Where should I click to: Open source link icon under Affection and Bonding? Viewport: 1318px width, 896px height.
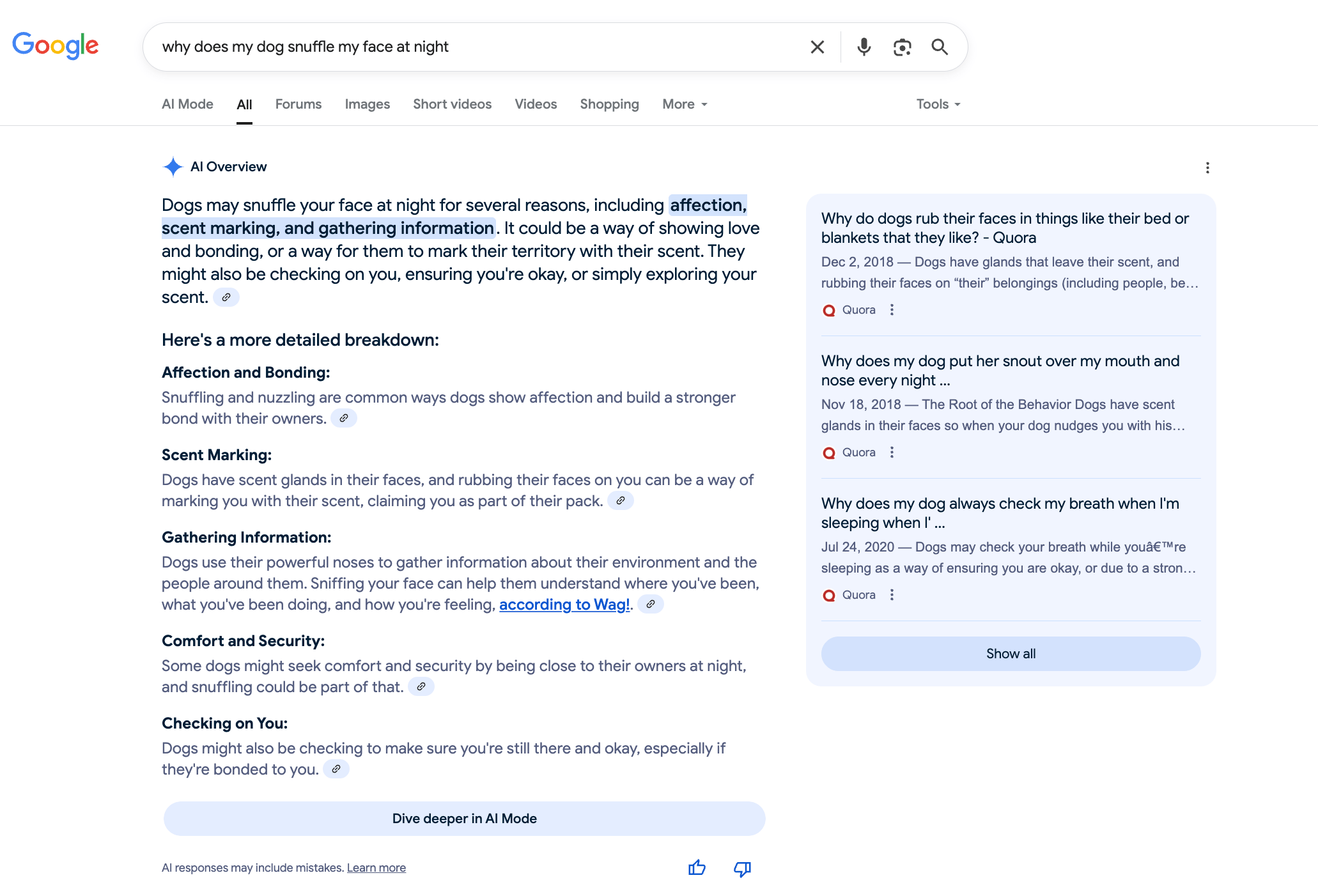tap(344, 418)
